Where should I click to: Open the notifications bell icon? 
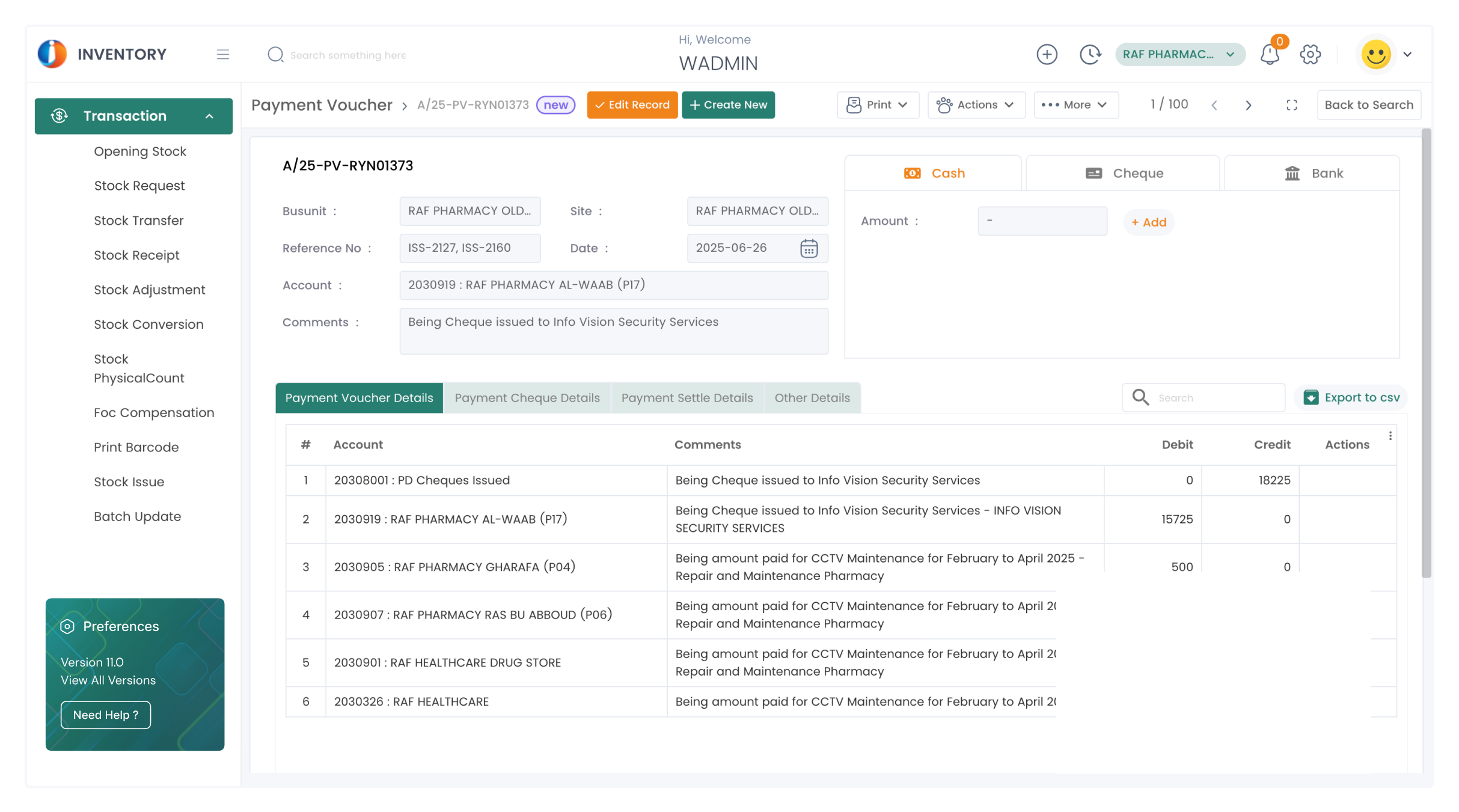[x=1270, y=55]
